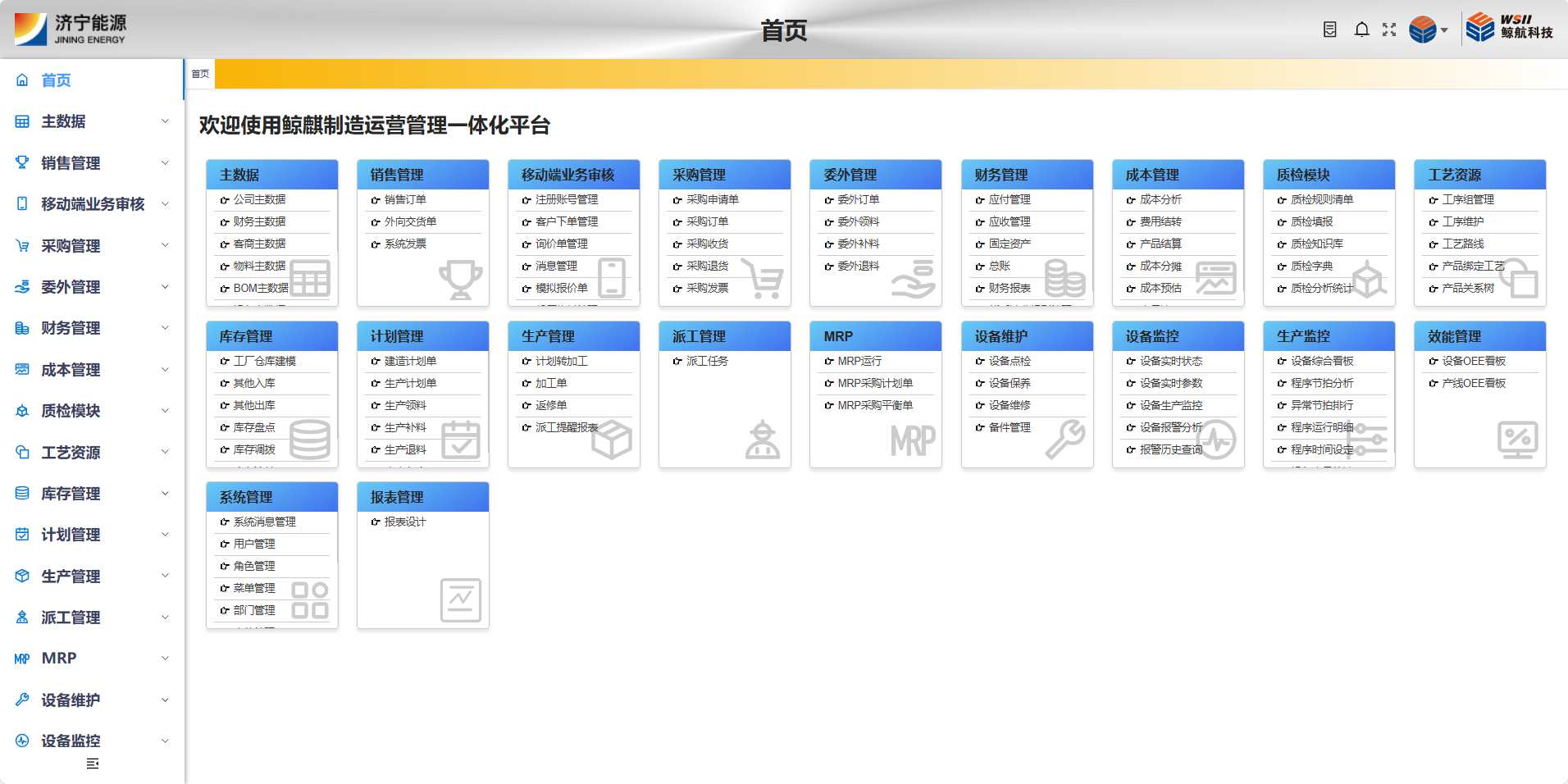Screen dimensions: 1568x784
Task: Collapse the sidebar with the bottom toggle icon
Action: [93, 763]
